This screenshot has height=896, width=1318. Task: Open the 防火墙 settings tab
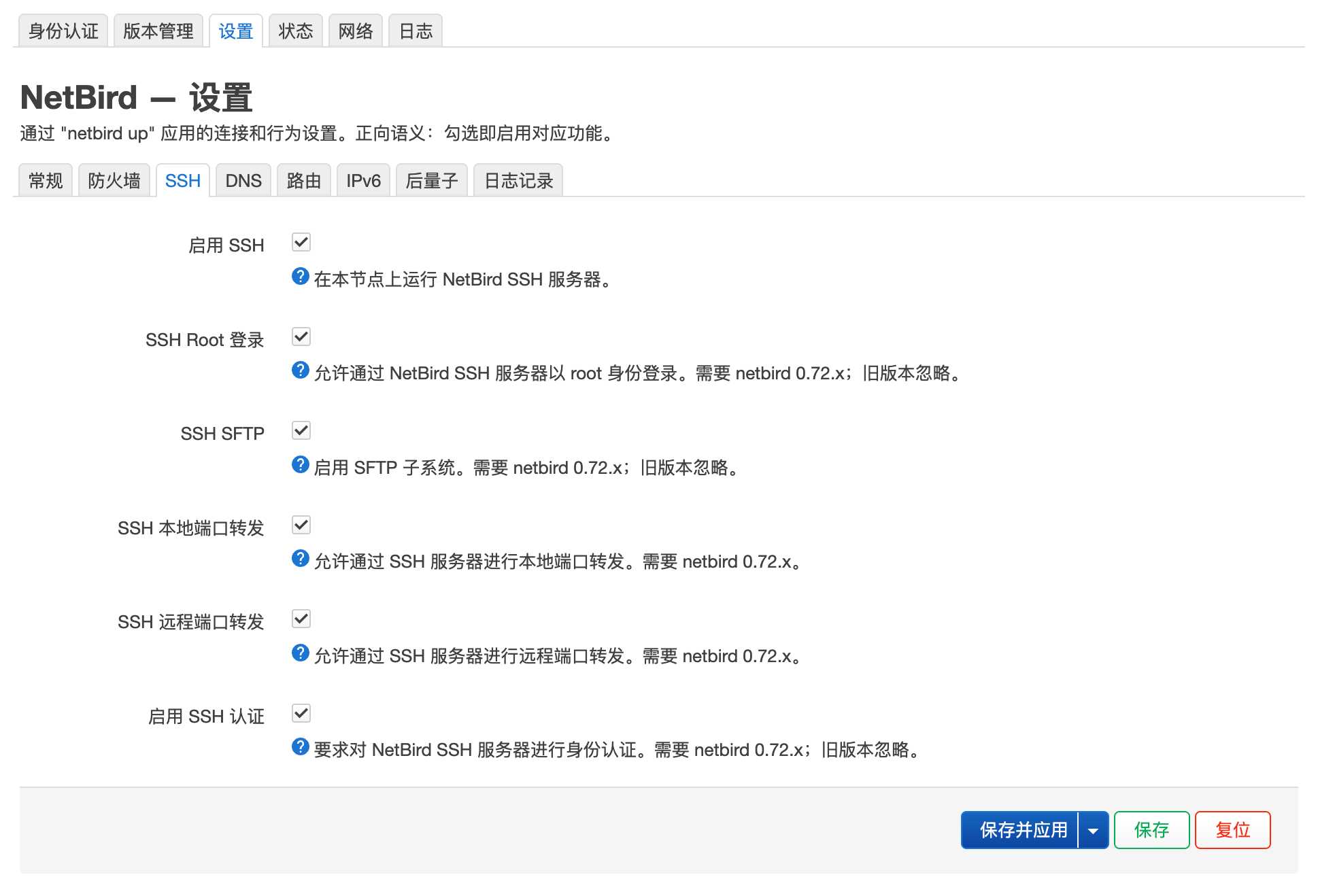click(x=114, y=180)
